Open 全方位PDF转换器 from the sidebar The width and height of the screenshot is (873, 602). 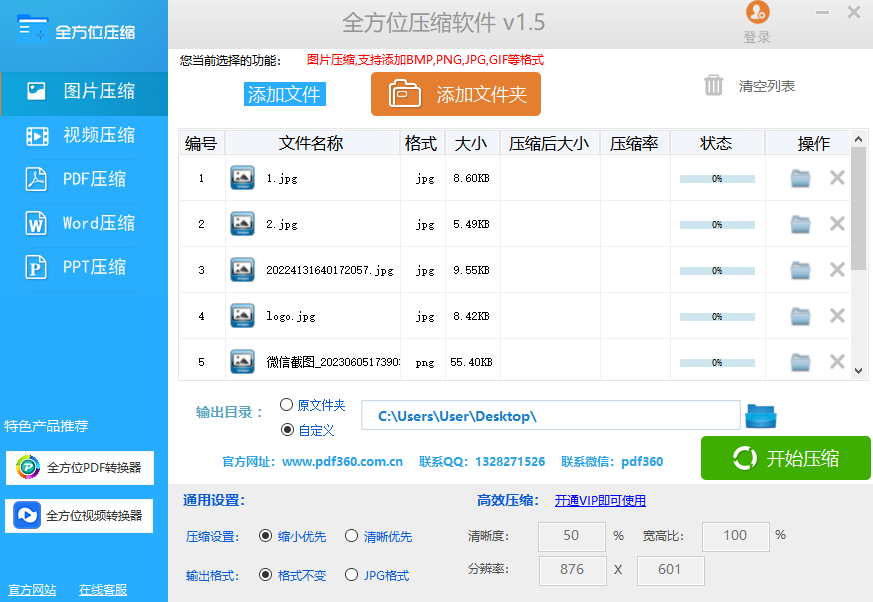point(78,469)
